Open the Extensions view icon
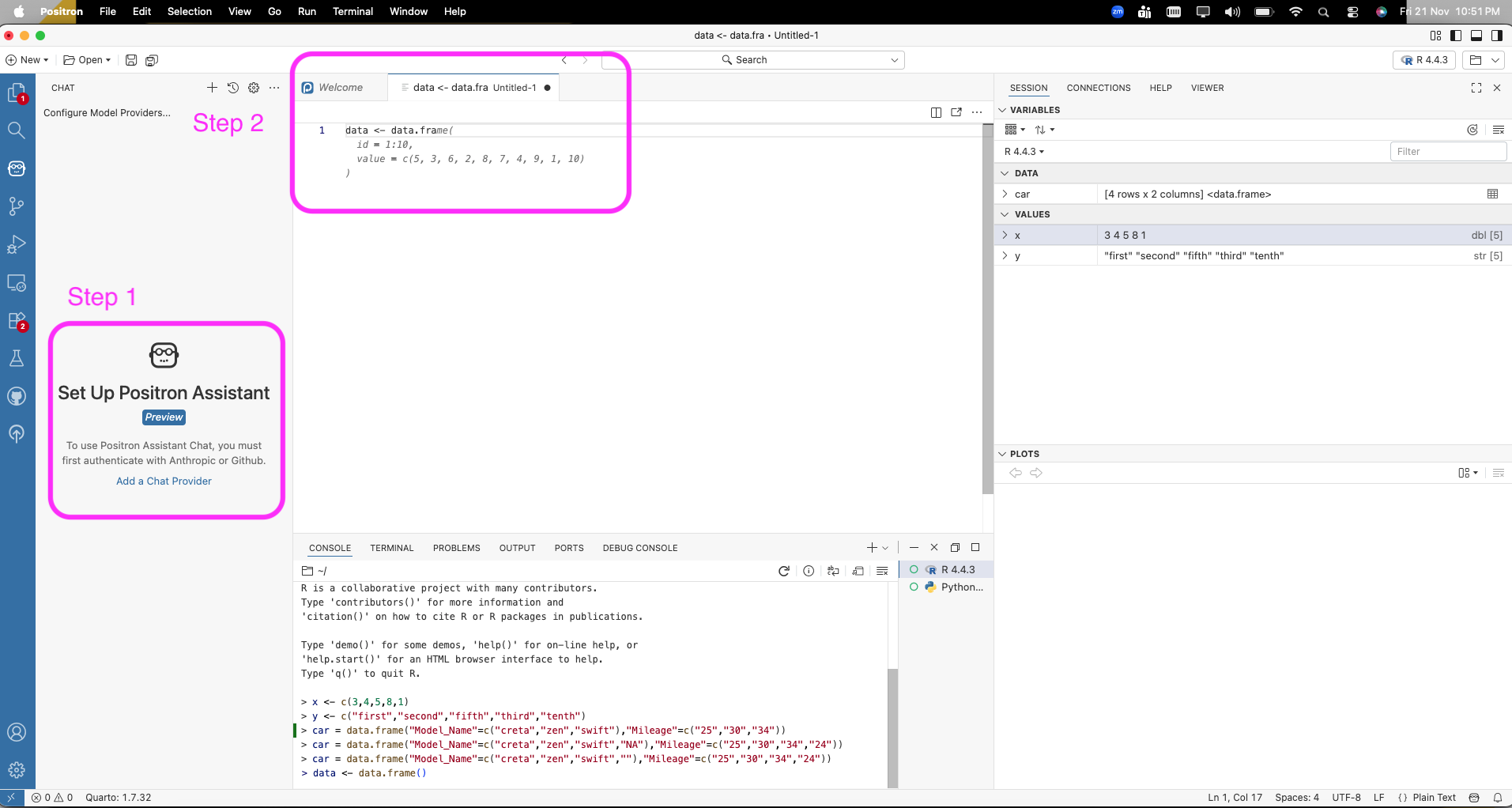The image size is (1512, 808). 17,321
